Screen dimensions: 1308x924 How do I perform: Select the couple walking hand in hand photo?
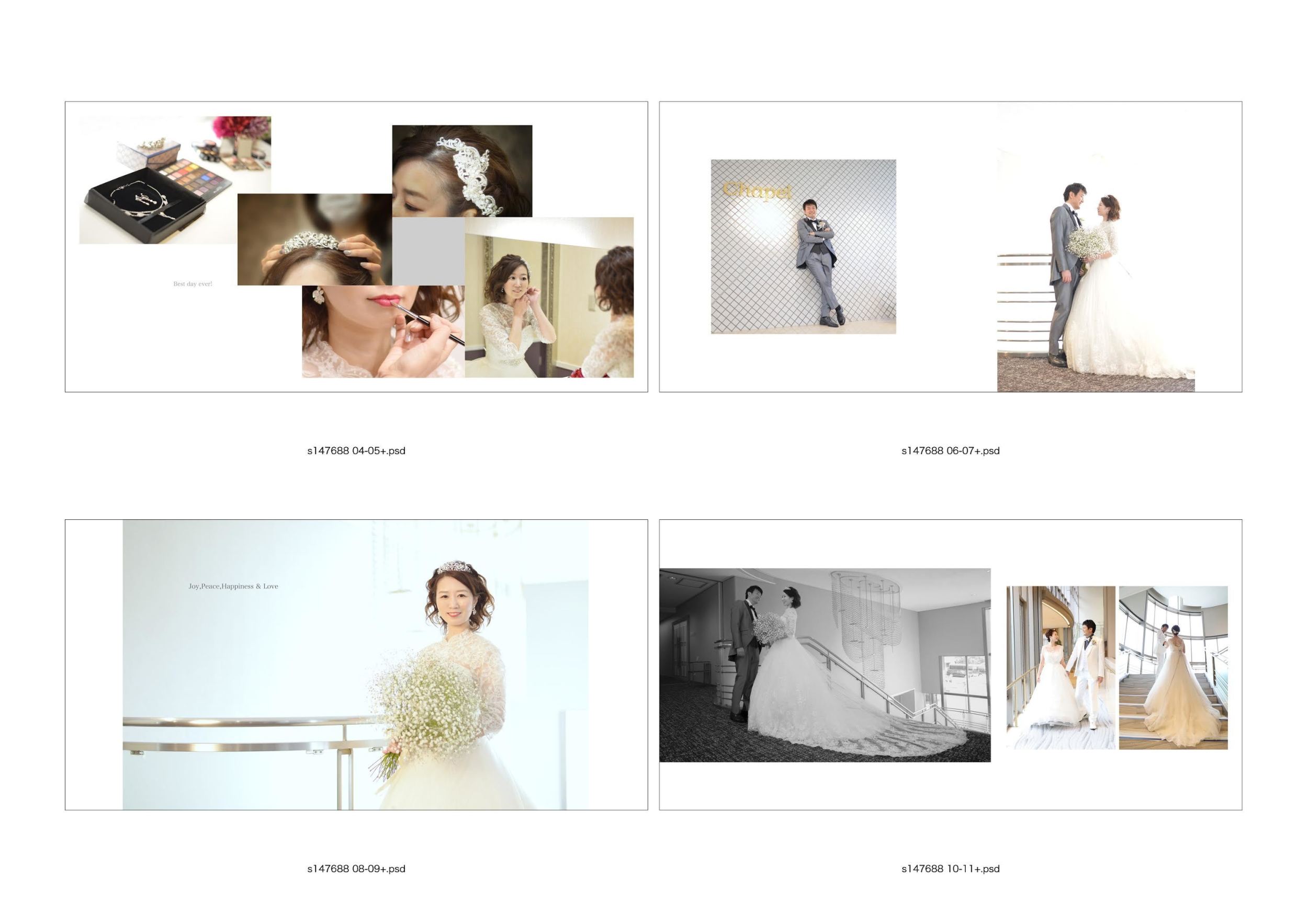click(x=1060, y=667)
